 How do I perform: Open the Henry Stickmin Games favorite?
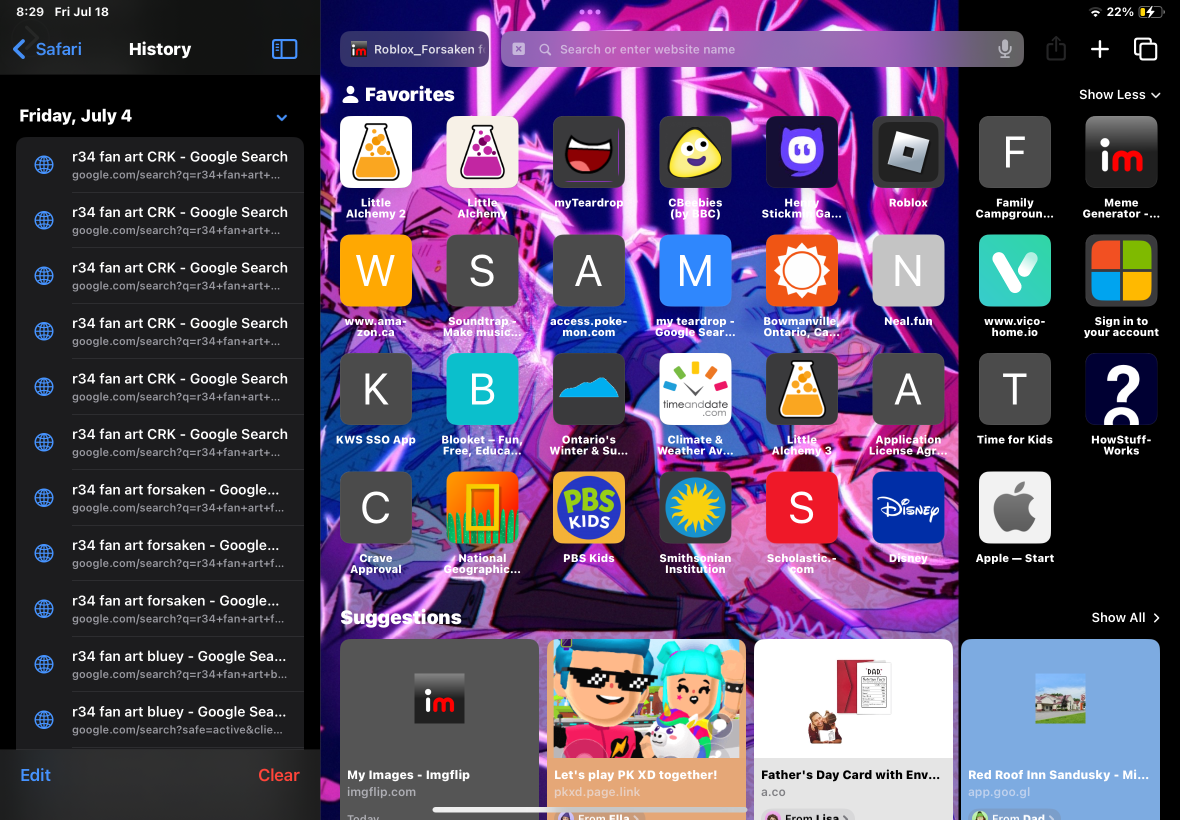(801, 152)
